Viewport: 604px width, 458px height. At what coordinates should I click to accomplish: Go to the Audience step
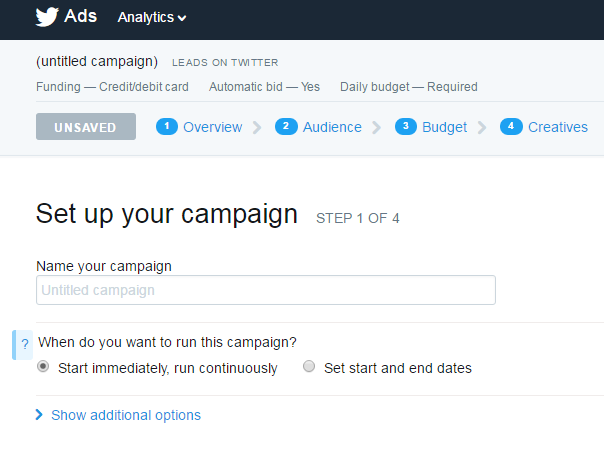(x=332, y=127)
